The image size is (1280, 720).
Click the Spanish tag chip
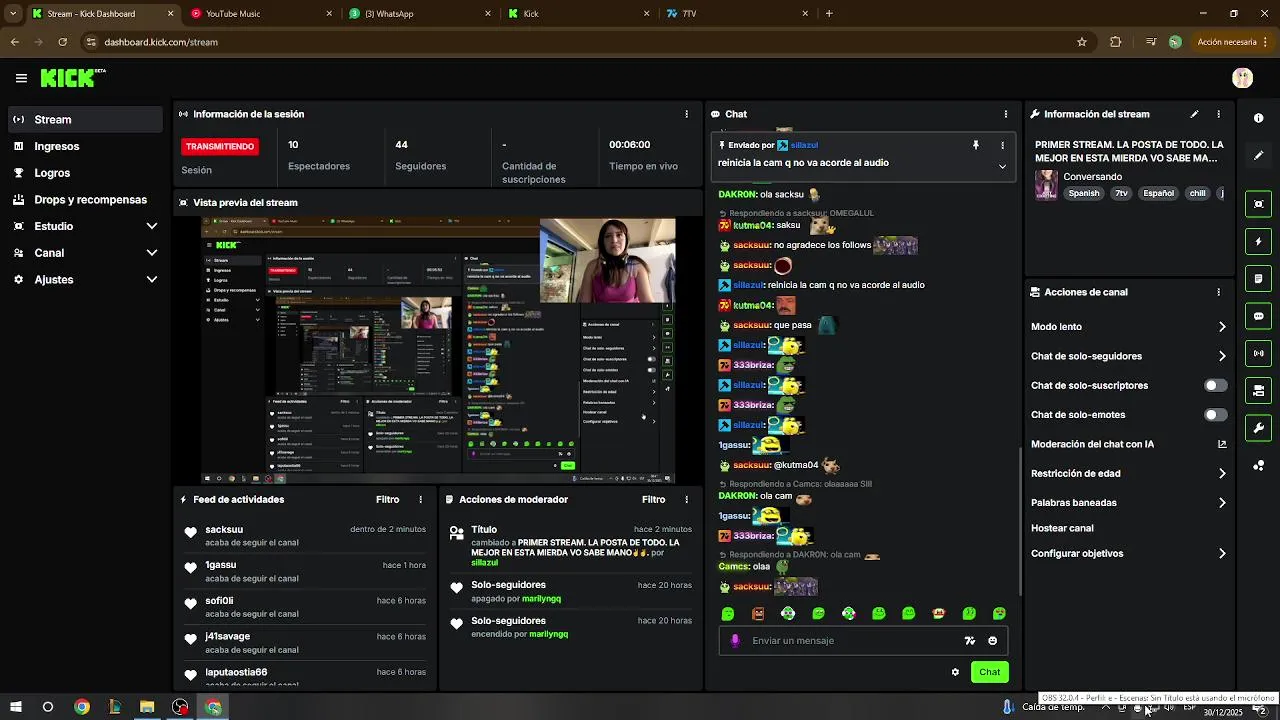[x=1083, y=194]
